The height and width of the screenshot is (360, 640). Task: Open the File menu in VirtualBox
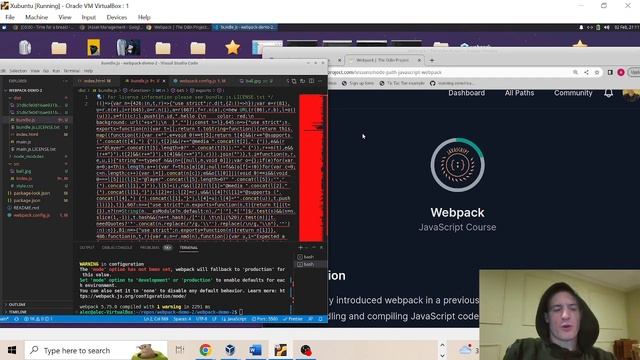10,17
